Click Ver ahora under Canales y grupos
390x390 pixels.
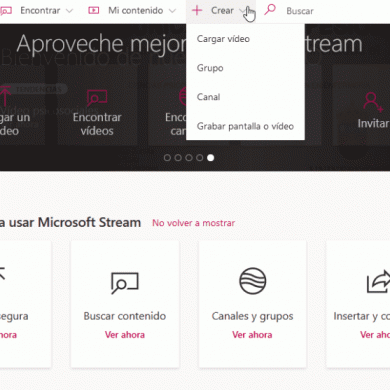pos(252,335)
